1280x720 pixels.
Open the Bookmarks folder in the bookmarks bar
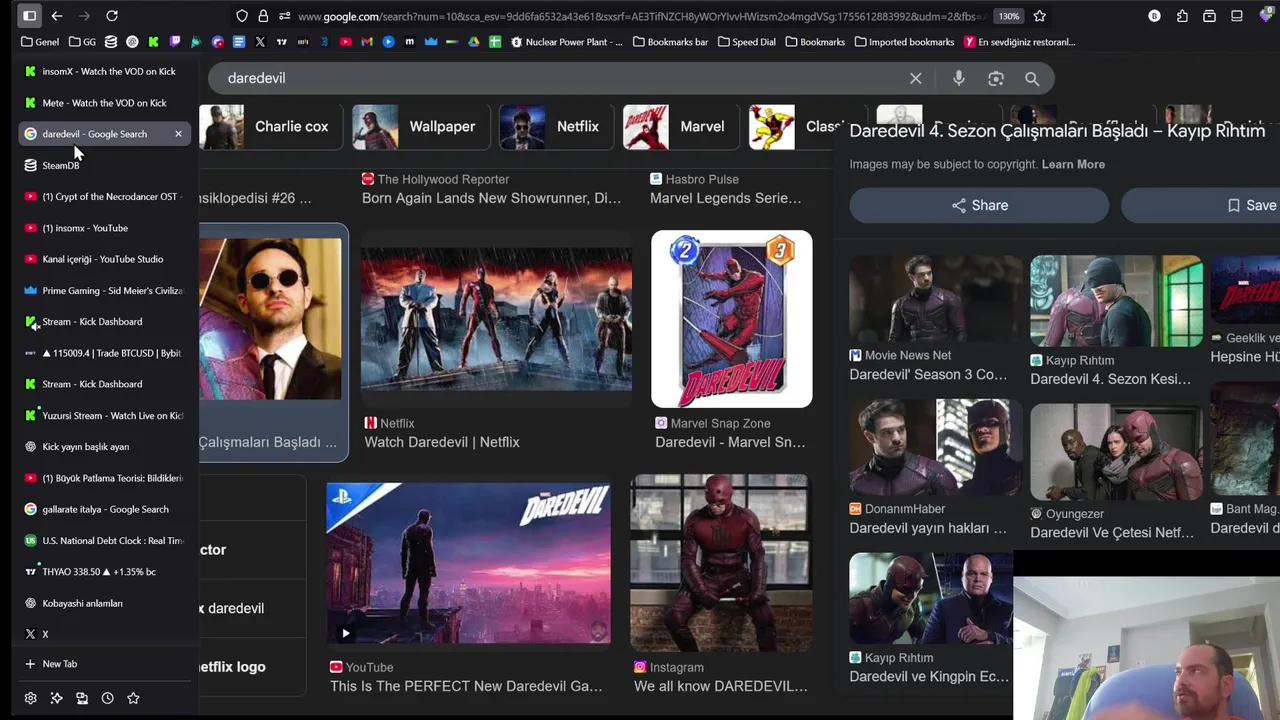(x=815, y=42)
